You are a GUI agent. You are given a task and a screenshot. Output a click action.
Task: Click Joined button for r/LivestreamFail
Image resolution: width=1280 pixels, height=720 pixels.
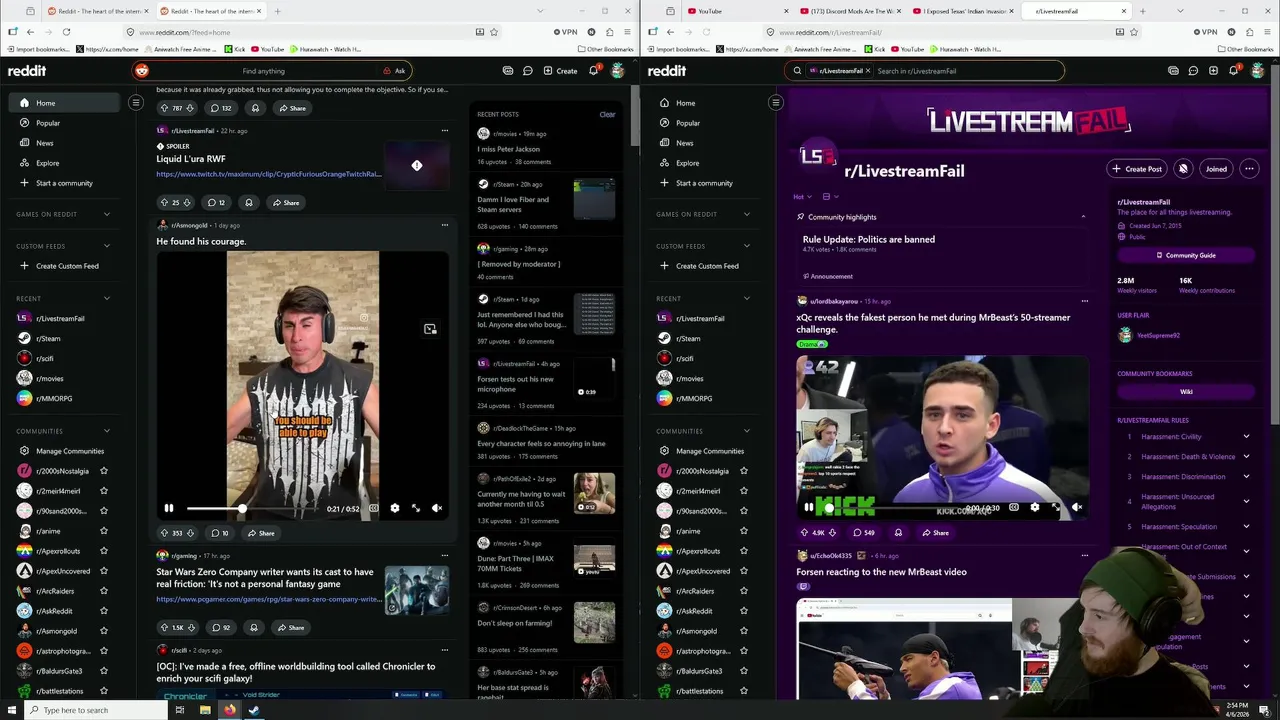[x=1216, y=169]
